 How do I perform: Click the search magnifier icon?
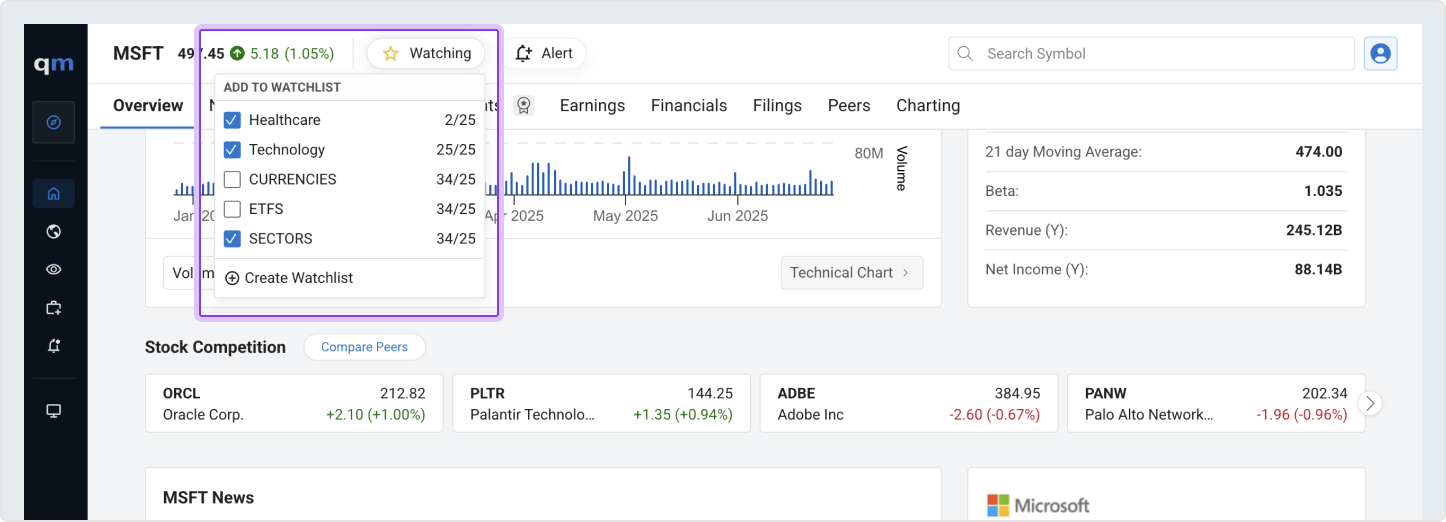pos(965,53)
